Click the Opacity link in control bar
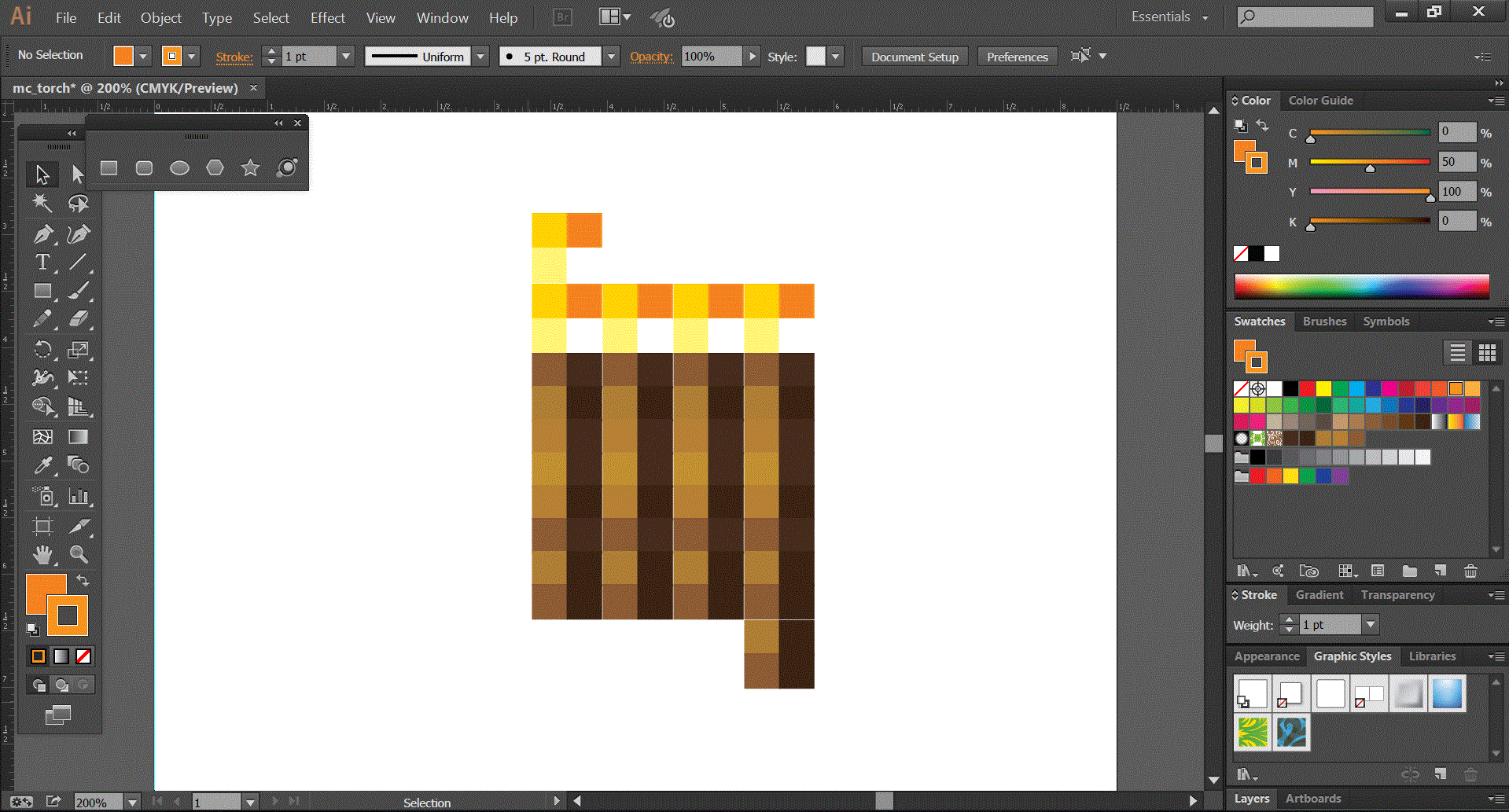The image size is (1509, 812). point(651,57)
